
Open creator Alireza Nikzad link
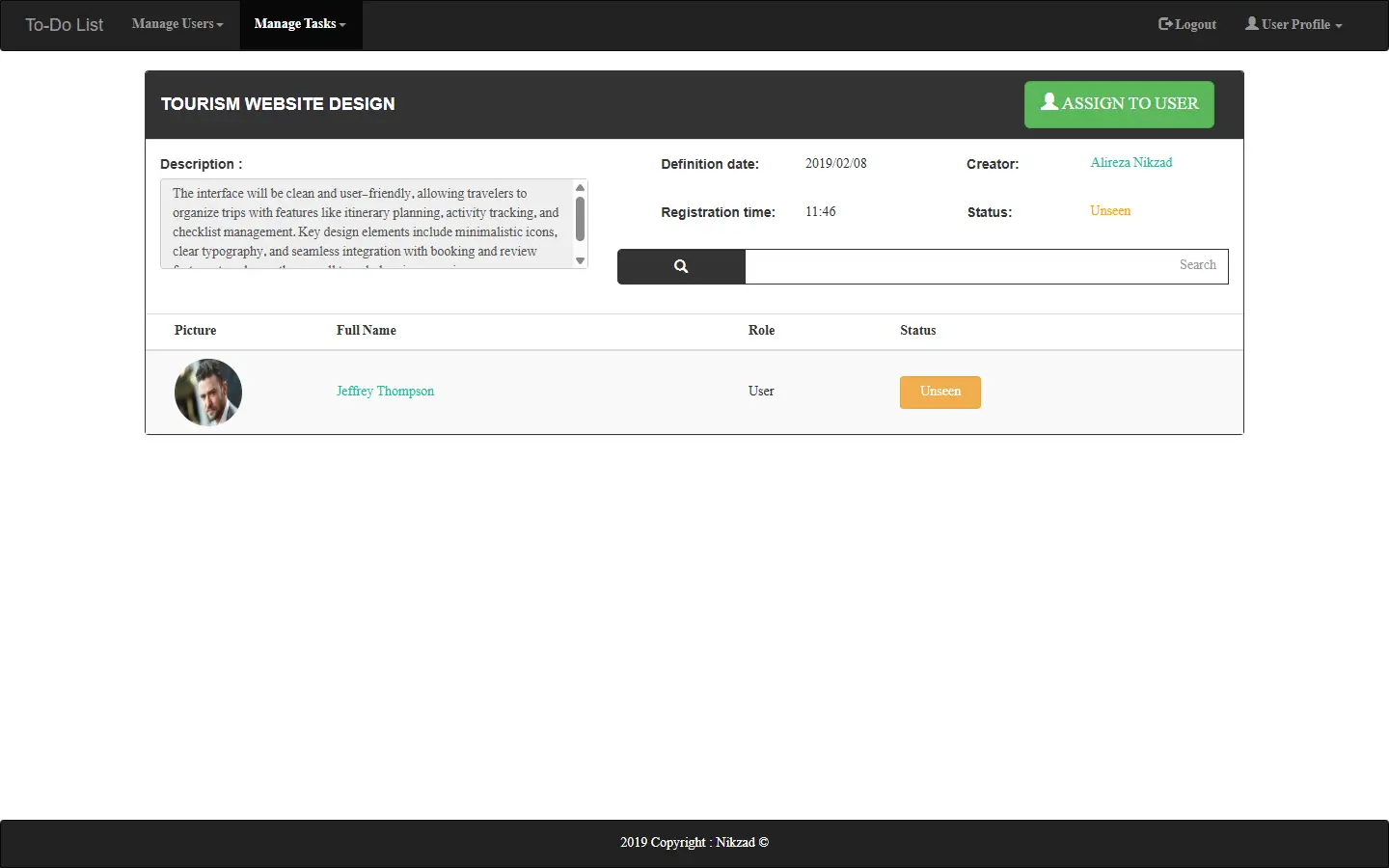pyautogui.click(x=1131, y=163)
